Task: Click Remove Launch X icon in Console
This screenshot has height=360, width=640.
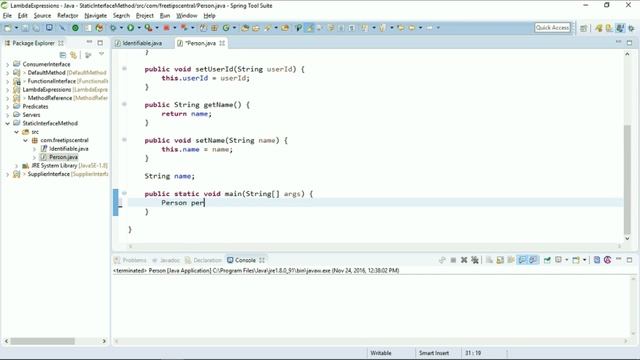Action: click(x=464, y=260)
